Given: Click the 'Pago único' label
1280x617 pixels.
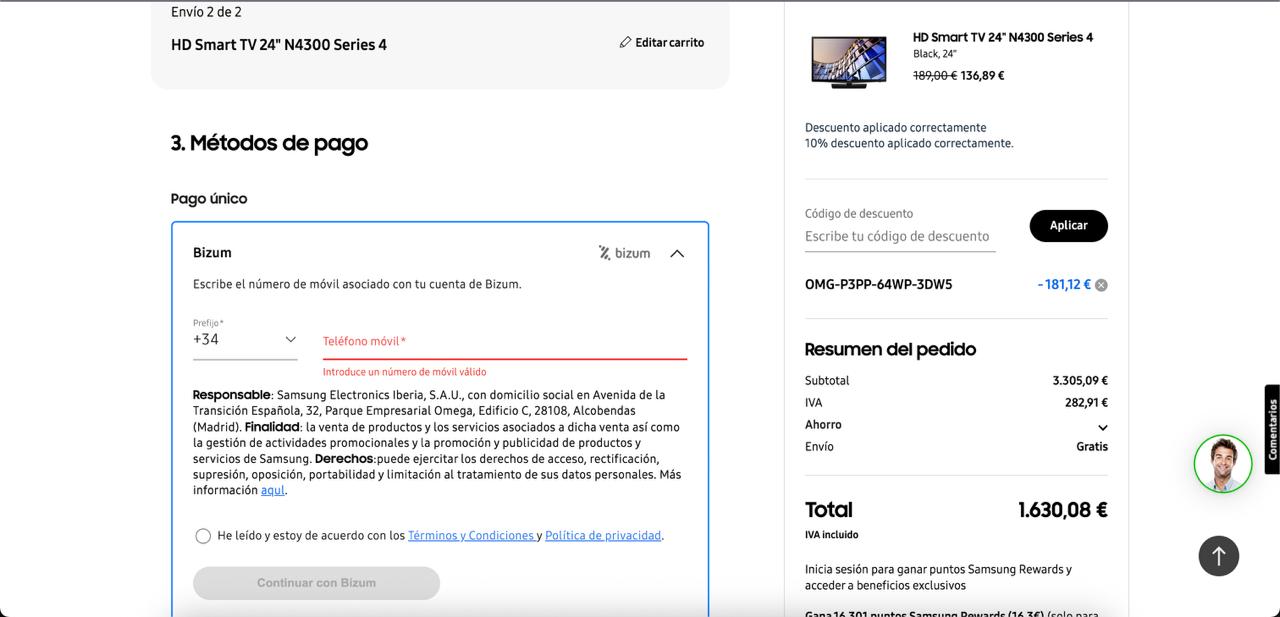Looking at the screenshot, I should (209, 199).
